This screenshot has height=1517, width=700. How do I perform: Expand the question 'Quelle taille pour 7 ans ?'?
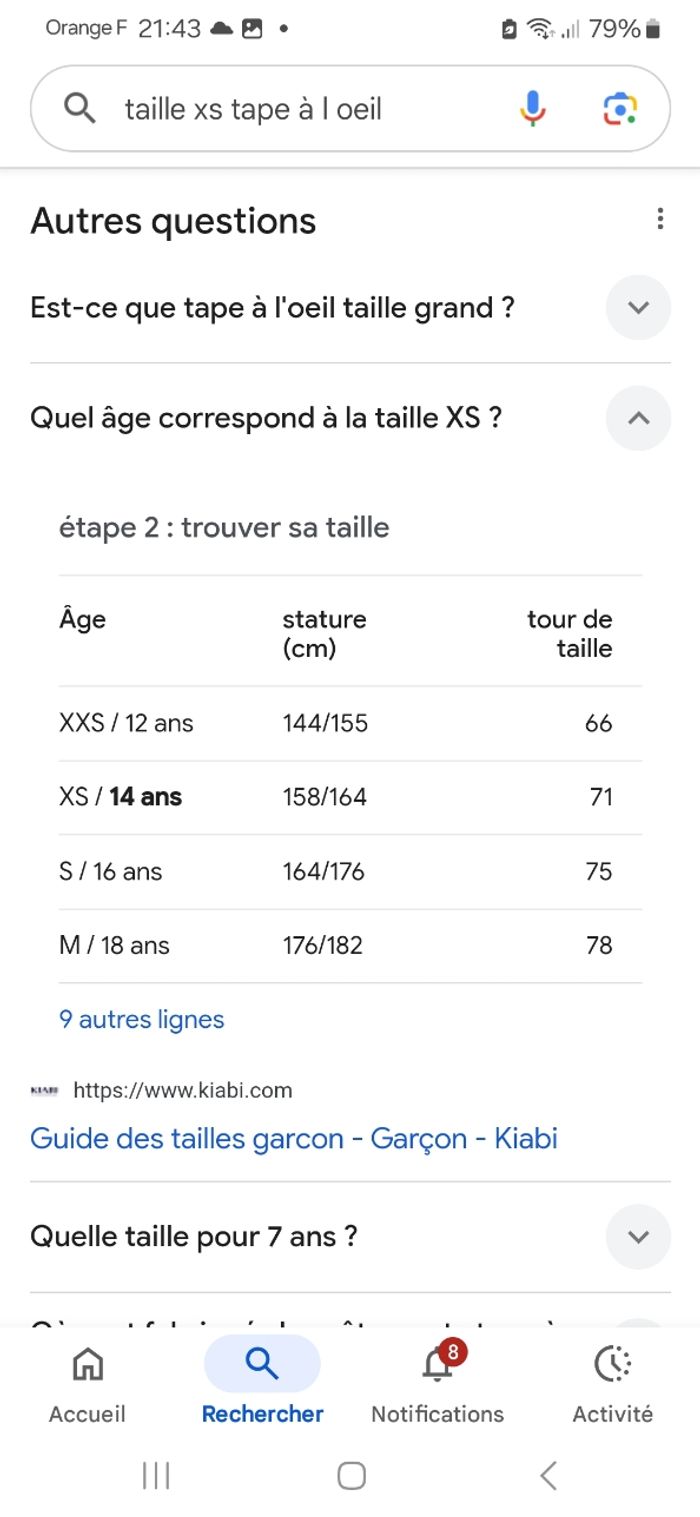coord(637,1237)
